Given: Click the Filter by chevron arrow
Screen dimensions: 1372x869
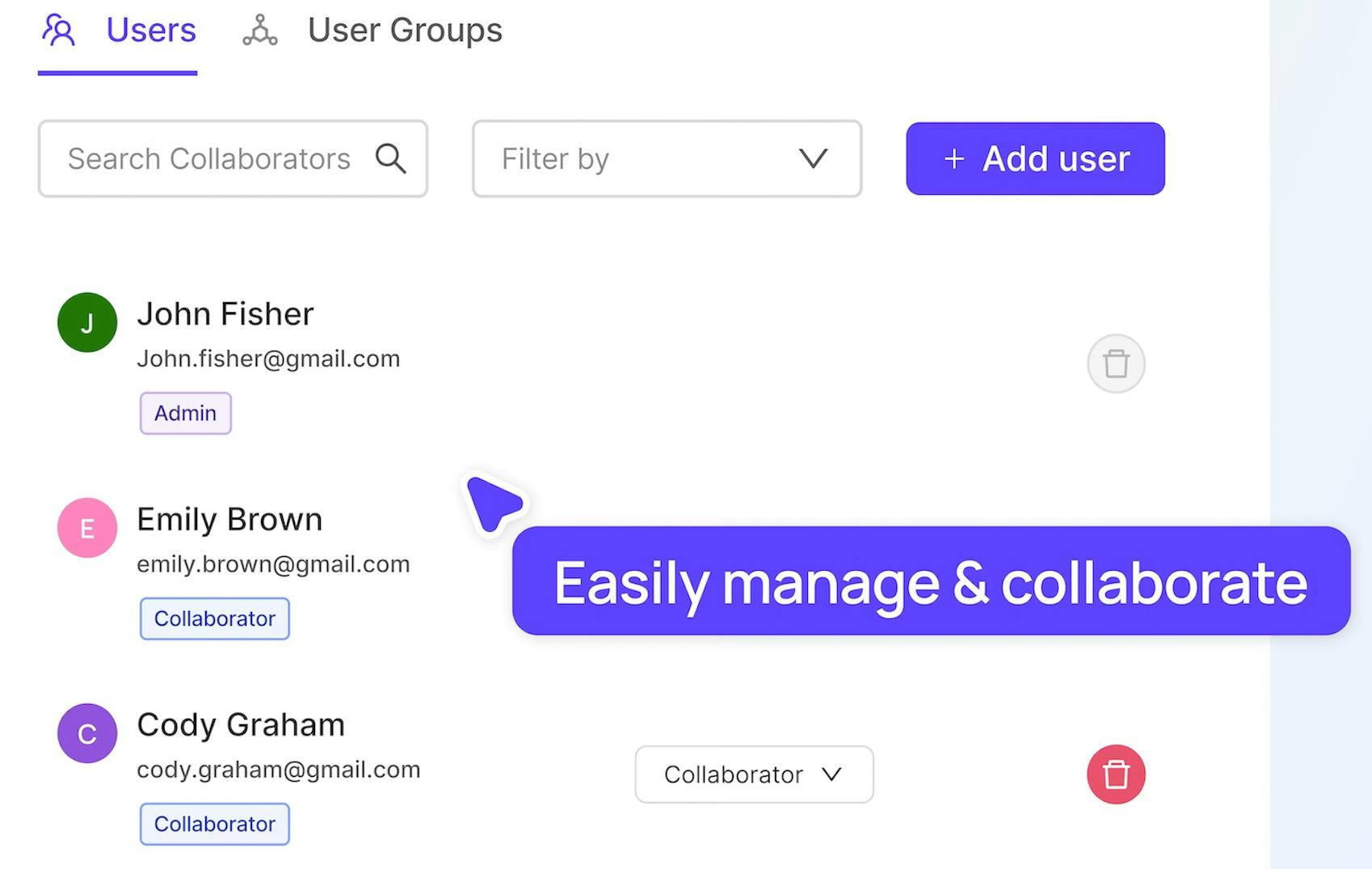Looking at the screenshot, I should 813,158.
